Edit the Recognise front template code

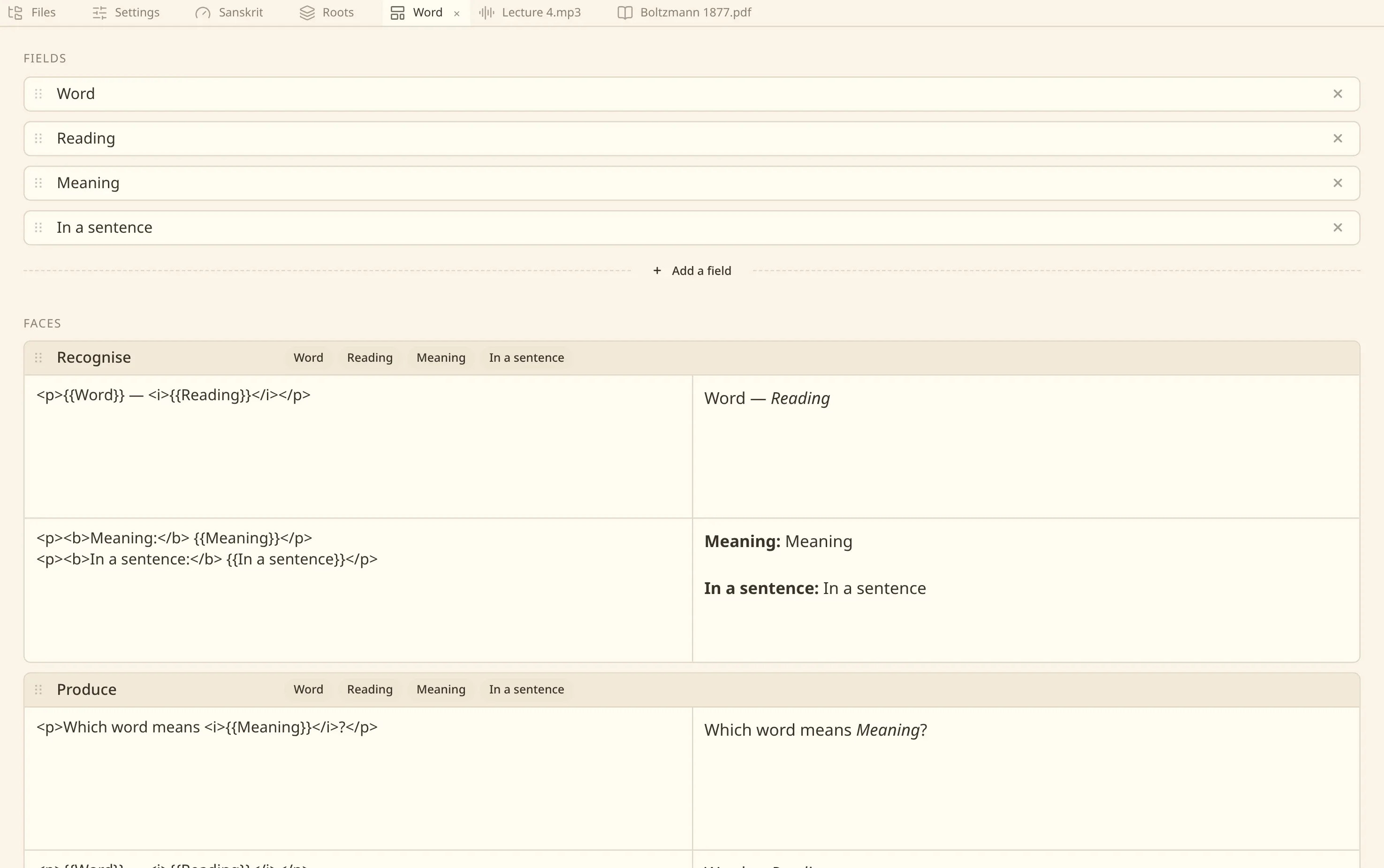[358, 447]
